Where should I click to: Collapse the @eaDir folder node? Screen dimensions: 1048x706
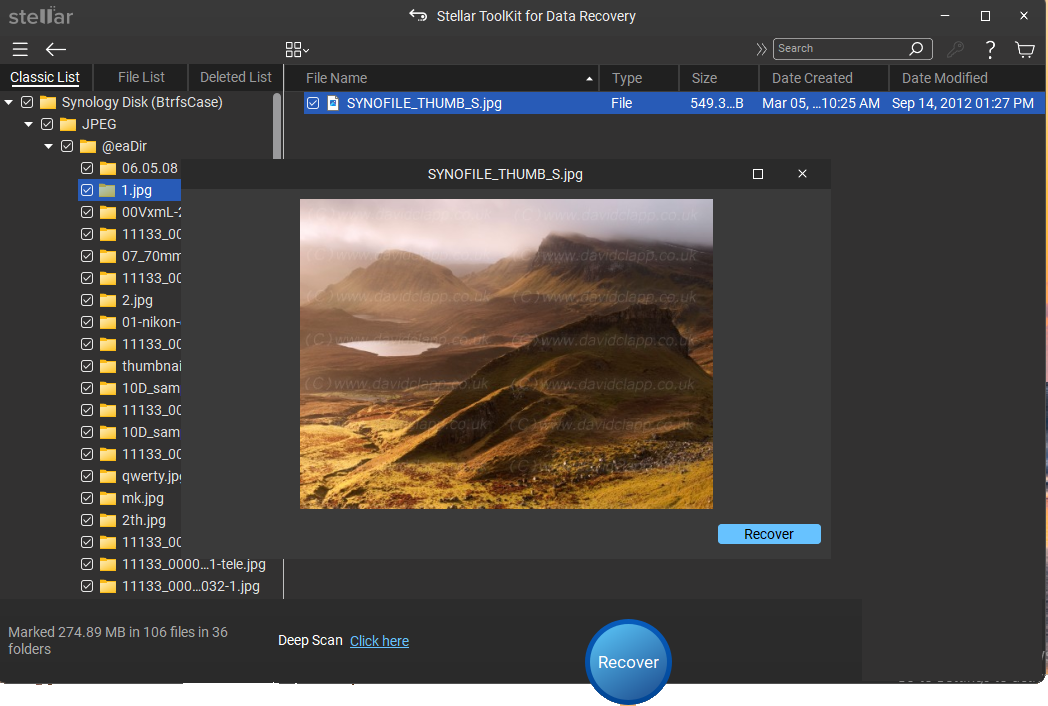(49, 146)
